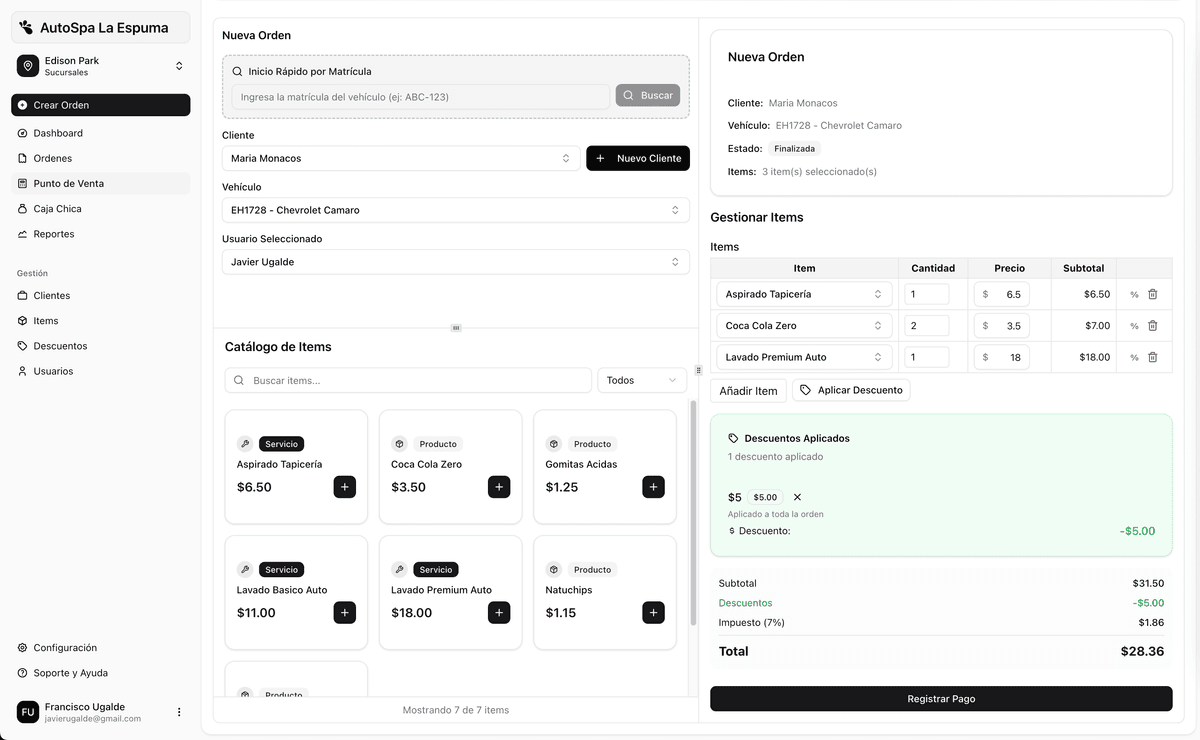Go to Punto de Venta in sidebar
Image resolution: width=1200 pixels, height=740 pixels.
click(x=68, y=184)
